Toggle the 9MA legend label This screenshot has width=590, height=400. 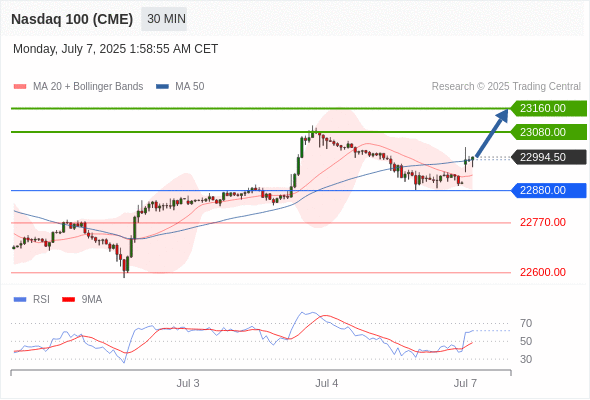coord(92,300)
